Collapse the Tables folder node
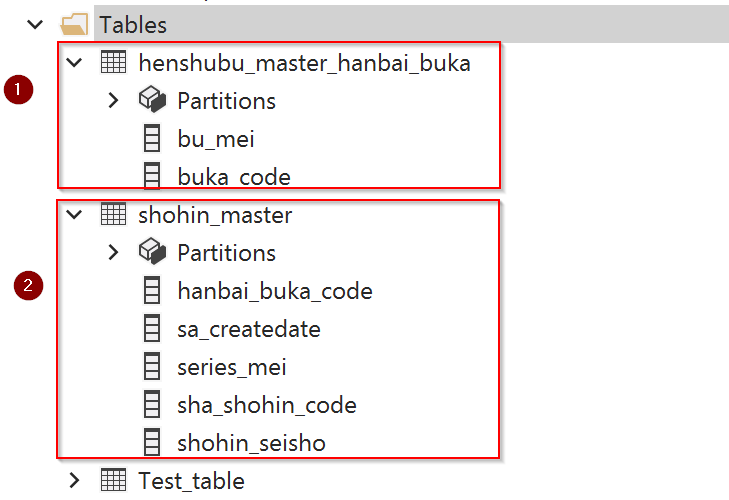Viewport: 729px width, 500px height. [37, 25]
